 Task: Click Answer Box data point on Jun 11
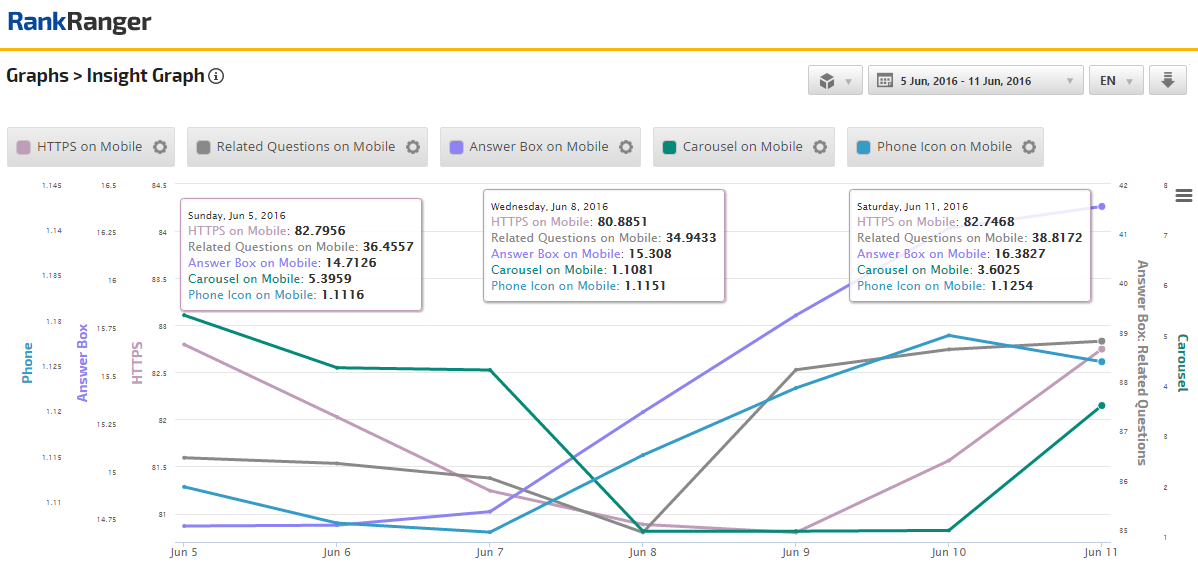click(x=1101, y=206)
